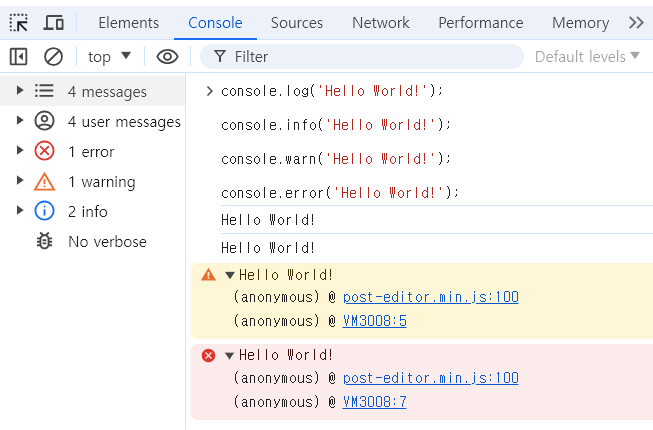Activate the inspect element picker icon

point(19,22)
